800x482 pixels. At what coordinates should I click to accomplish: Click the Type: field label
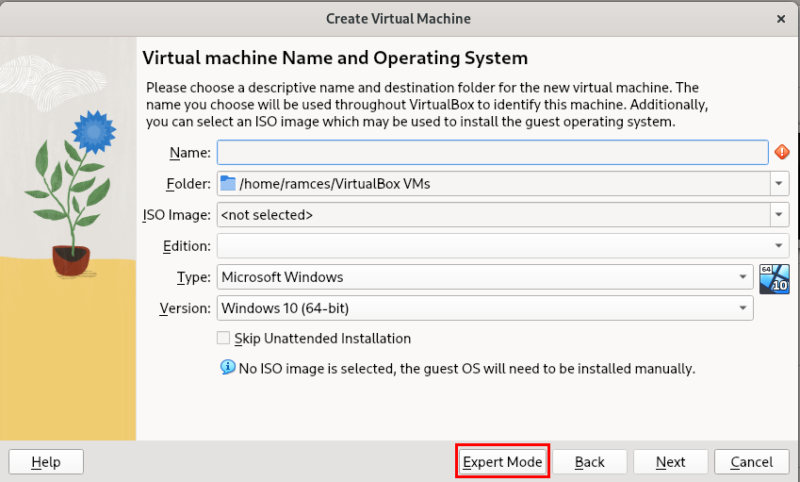point(194,277)
